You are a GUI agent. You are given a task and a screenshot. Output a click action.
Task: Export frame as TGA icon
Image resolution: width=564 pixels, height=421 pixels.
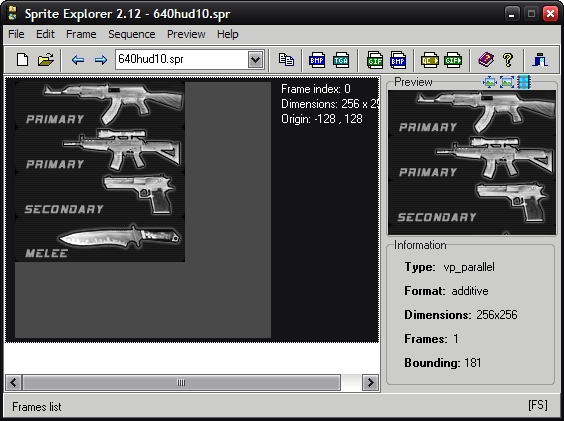[x=340, y=60]
